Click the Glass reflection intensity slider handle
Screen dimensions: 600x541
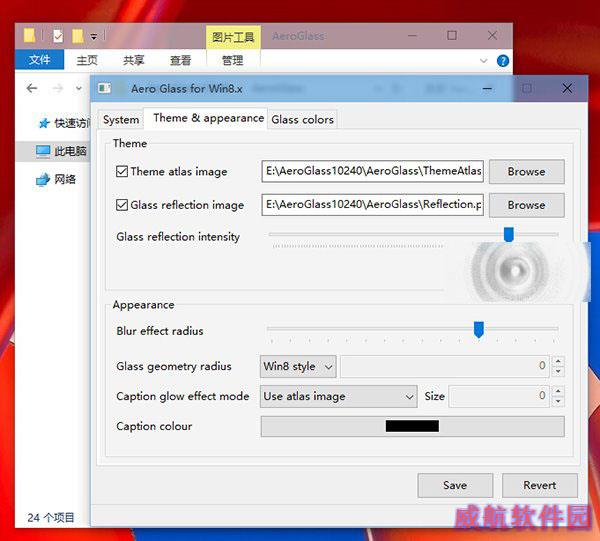click(x=509, y=234)
